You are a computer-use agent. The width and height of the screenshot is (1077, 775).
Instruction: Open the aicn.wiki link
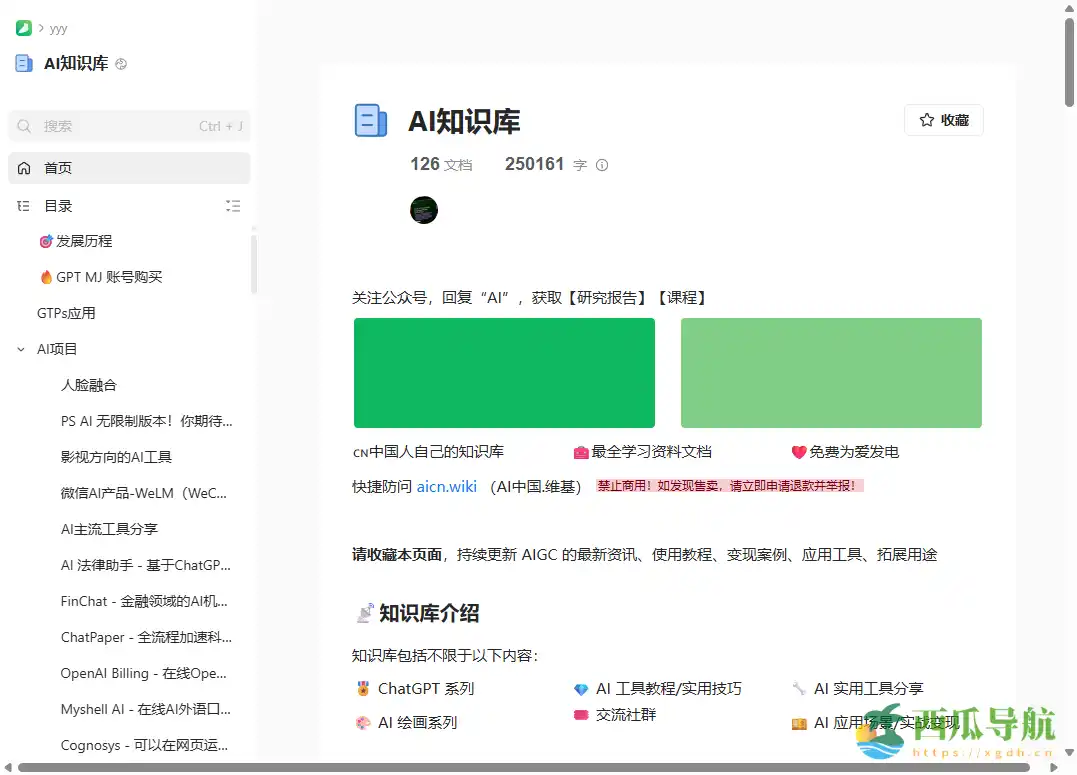(446, 487)
